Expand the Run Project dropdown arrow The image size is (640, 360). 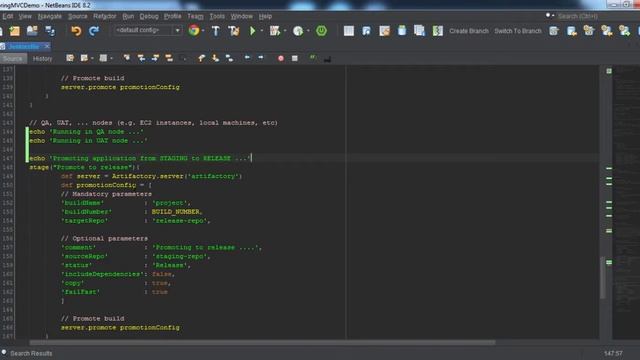262,31
